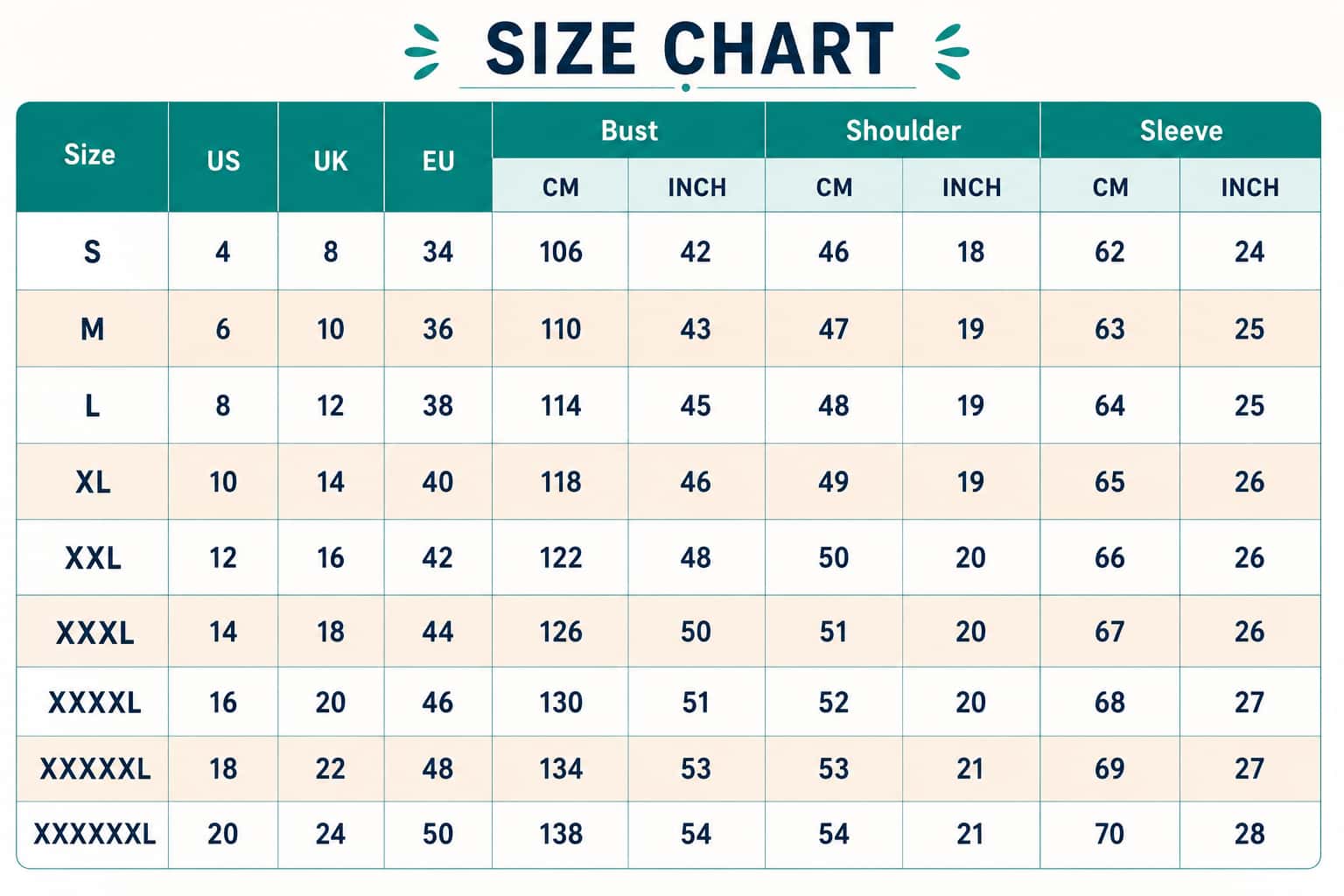Click the Sleeve INCH value 28
This screenshot has height=896, width=1344.
pos(1249,834)
